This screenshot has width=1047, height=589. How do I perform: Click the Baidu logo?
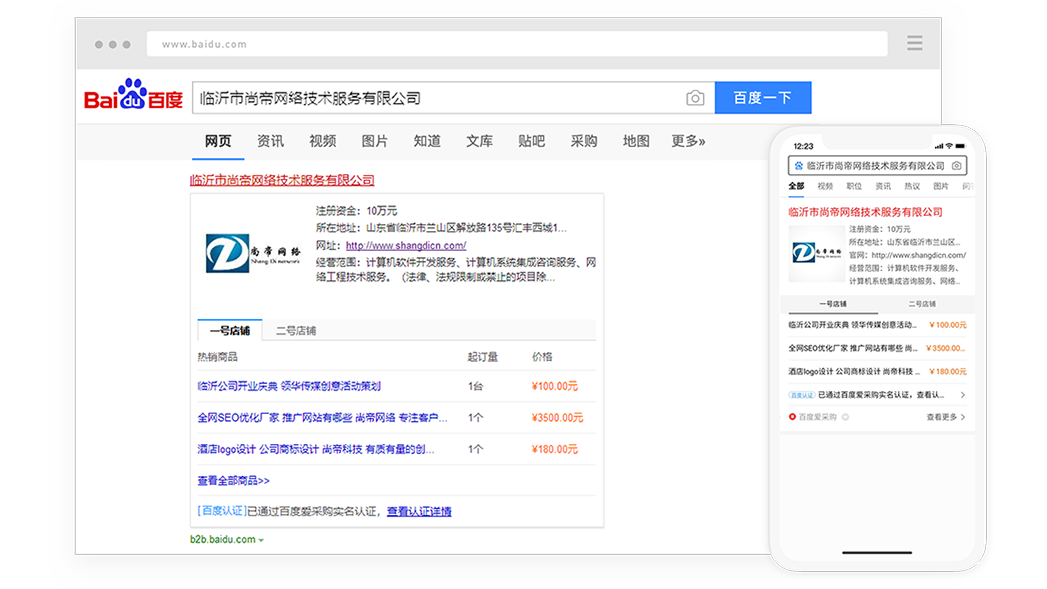coord(133,95)
